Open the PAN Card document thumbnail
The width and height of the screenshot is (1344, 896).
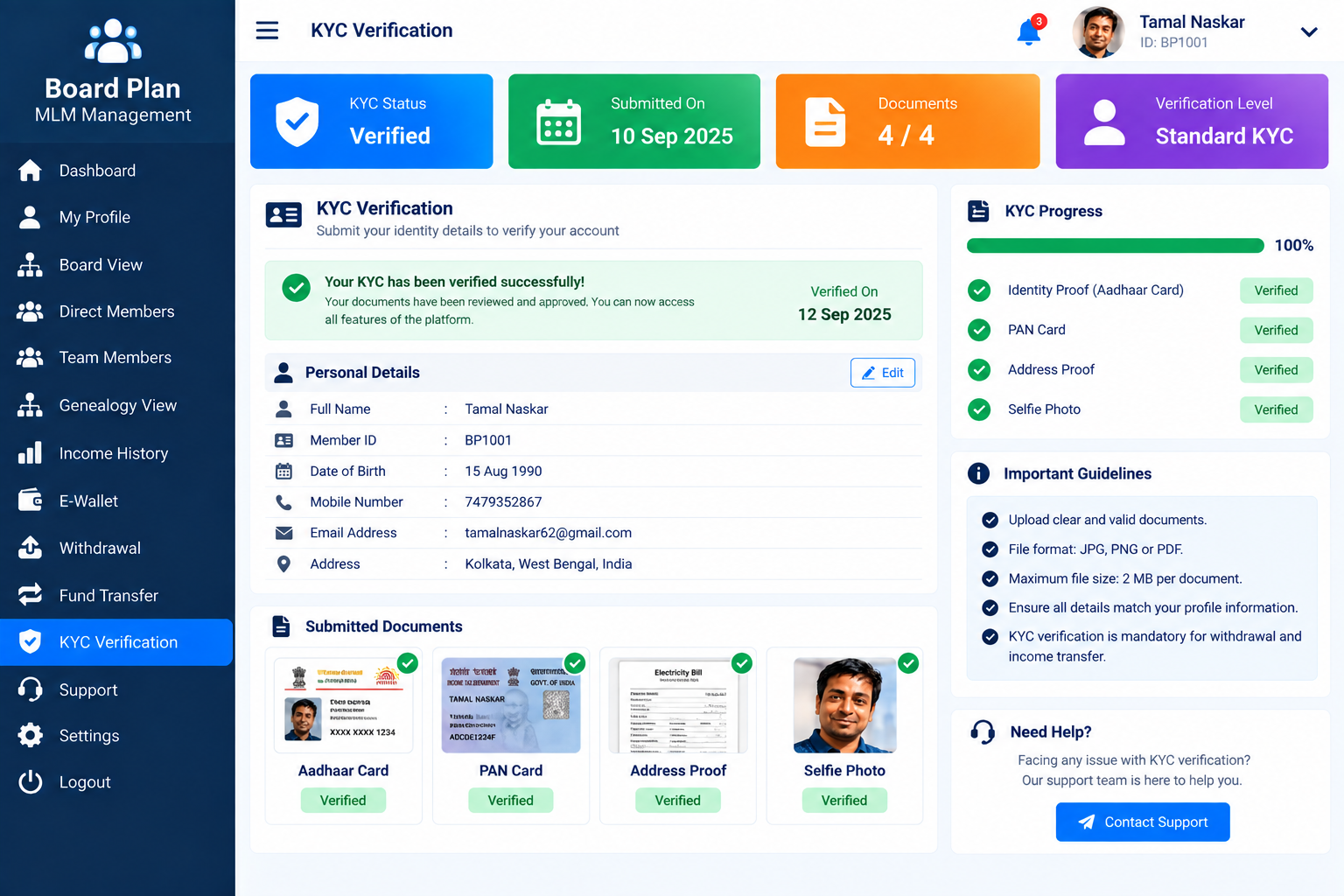[x=511, y=705]
